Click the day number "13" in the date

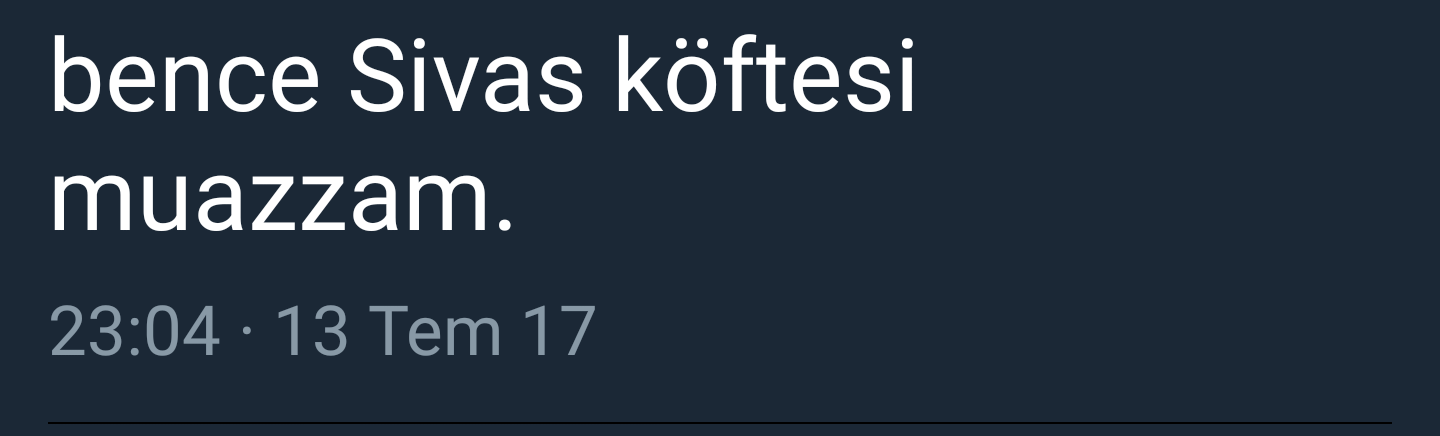point(312,333)
